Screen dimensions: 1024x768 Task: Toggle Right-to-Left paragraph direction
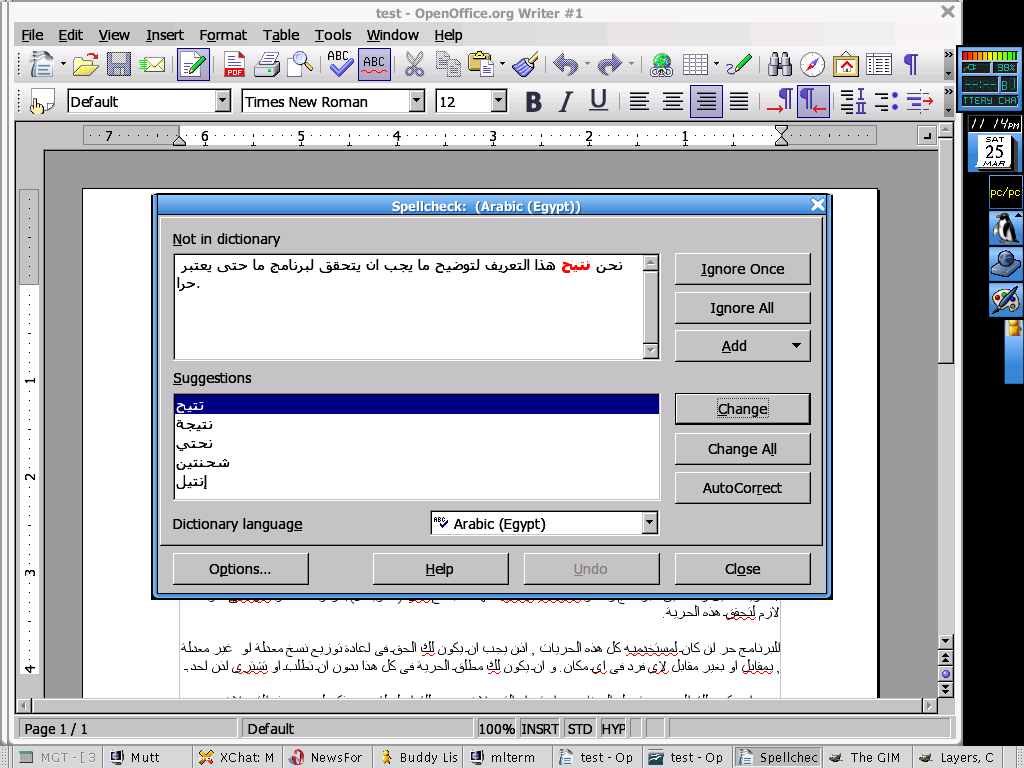[812, 101]
